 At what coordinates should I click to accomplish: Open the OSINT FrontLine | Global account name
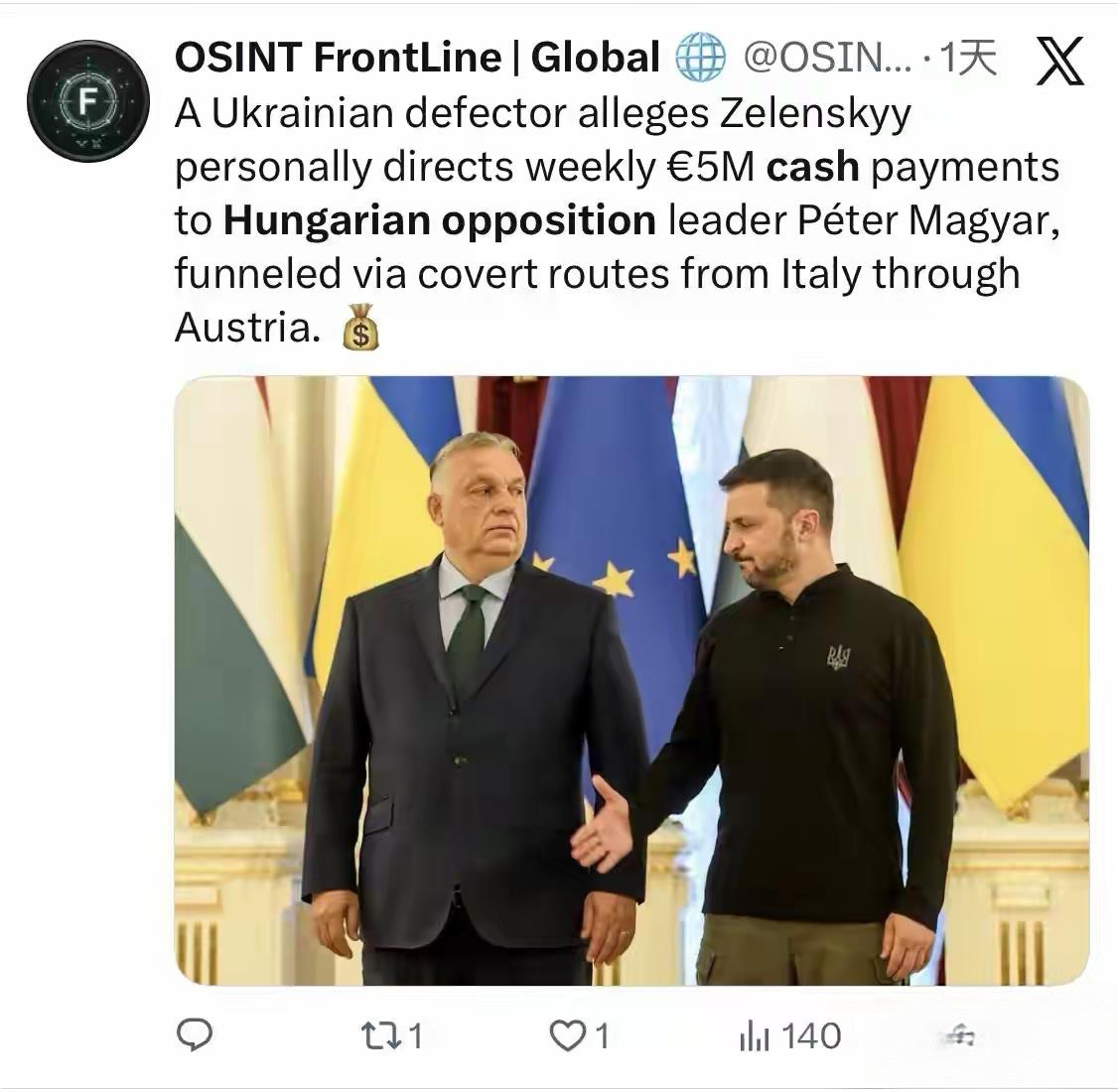417,59
